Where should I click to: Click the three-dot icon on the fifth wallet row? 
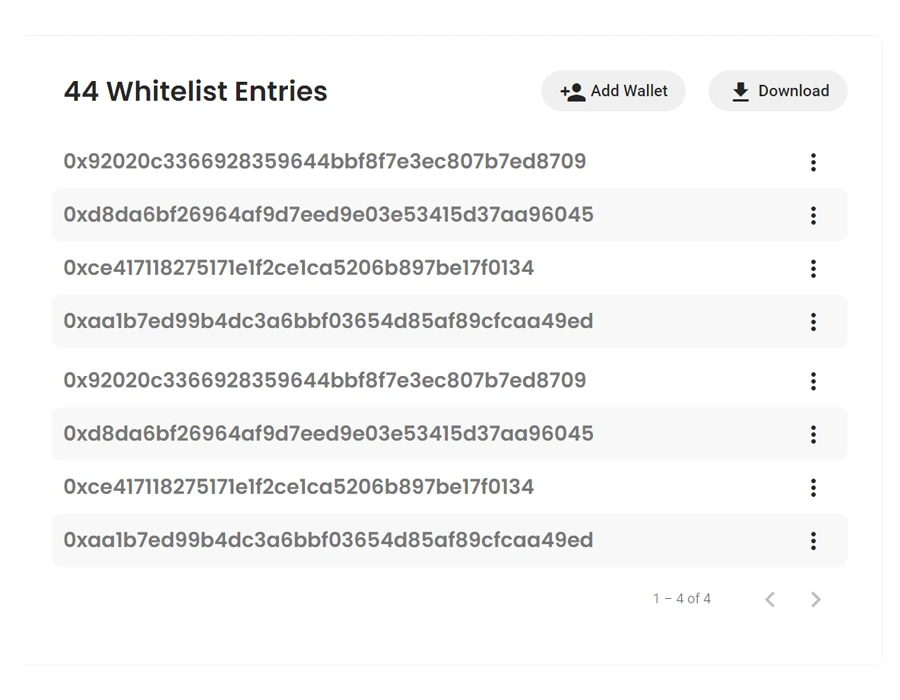point(814,381)
